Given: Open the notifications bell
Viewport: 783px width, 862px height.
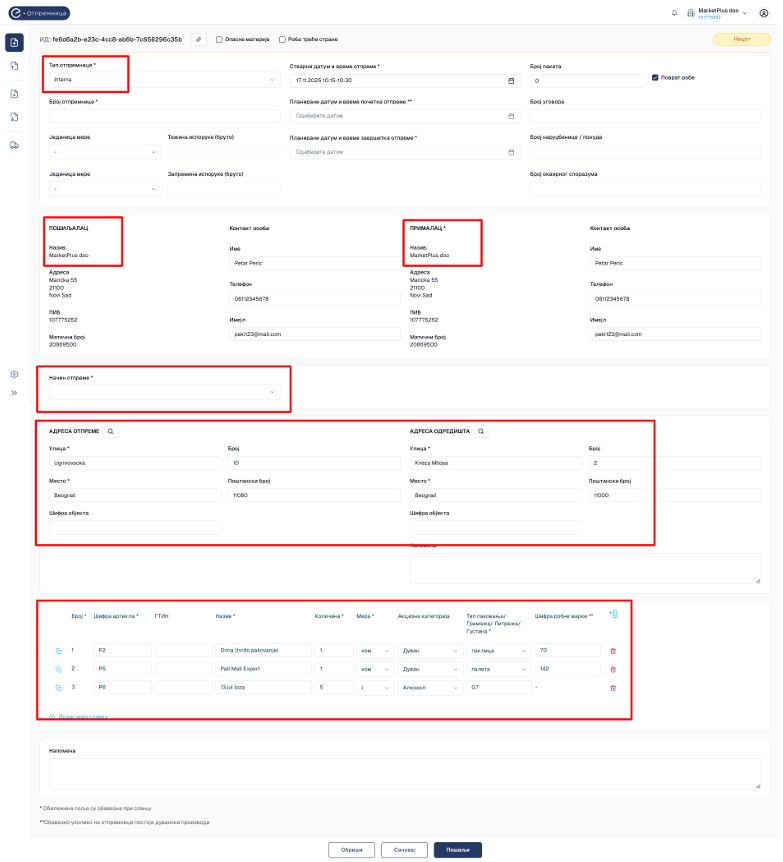Looking at the screenshot, I should pyautogui.click(x=674, y=13).
